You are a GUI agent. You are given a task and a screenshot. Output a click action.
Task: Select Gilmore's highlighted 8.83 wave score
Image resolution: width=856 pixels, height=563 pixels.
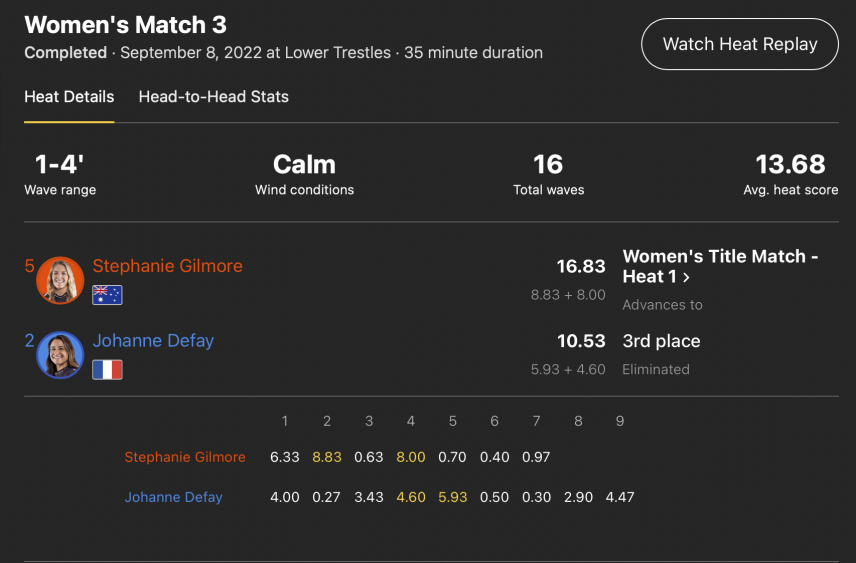327,457
